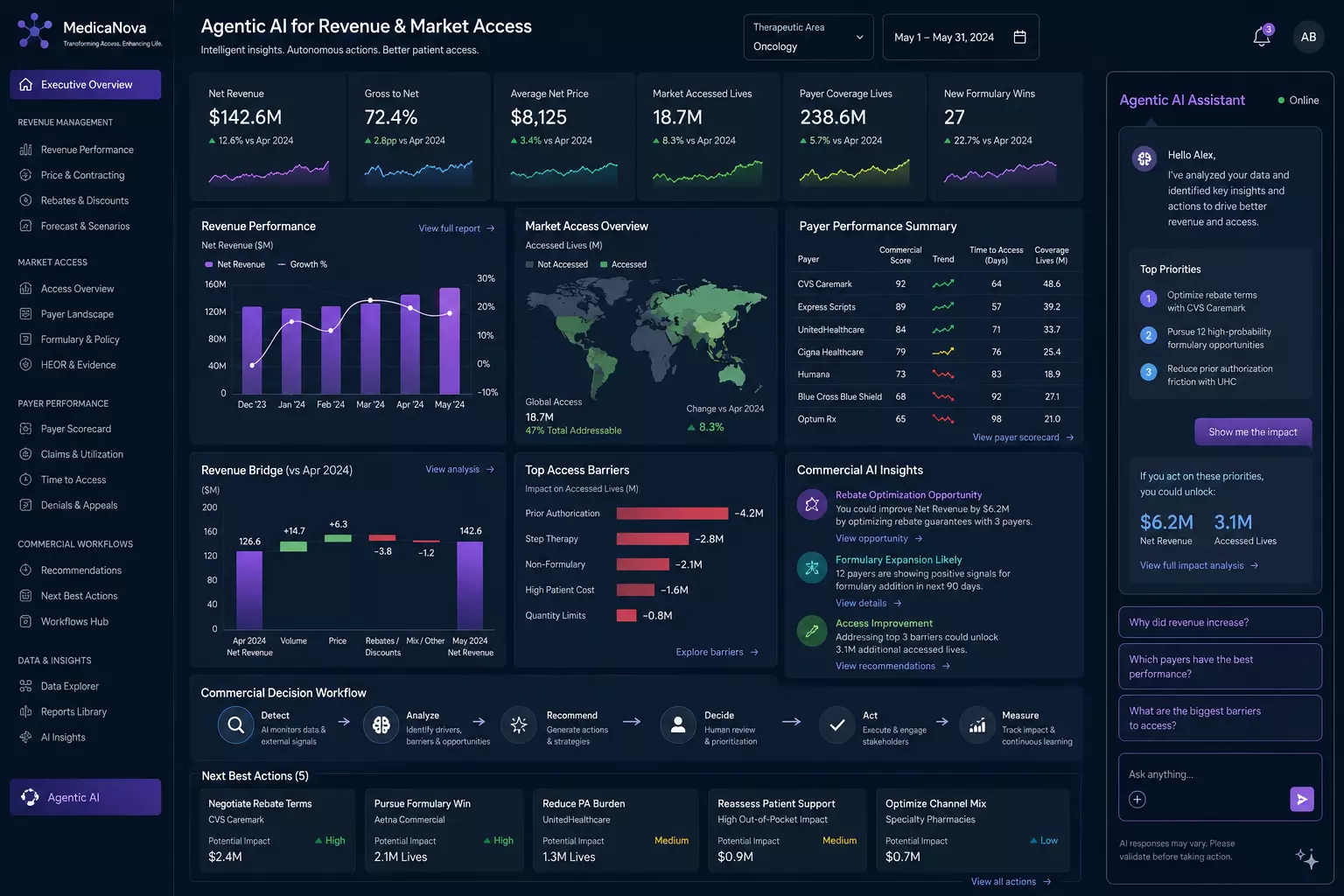Toggle the Accessed map legend
The height and width of the screenshot is (896, 1344).
pos(623,264)
